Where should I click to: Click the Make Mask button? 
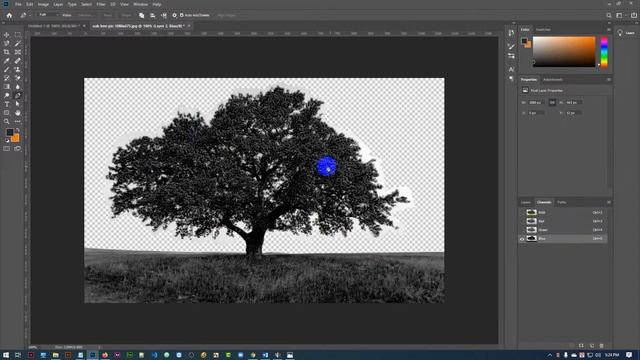point(108,15)
